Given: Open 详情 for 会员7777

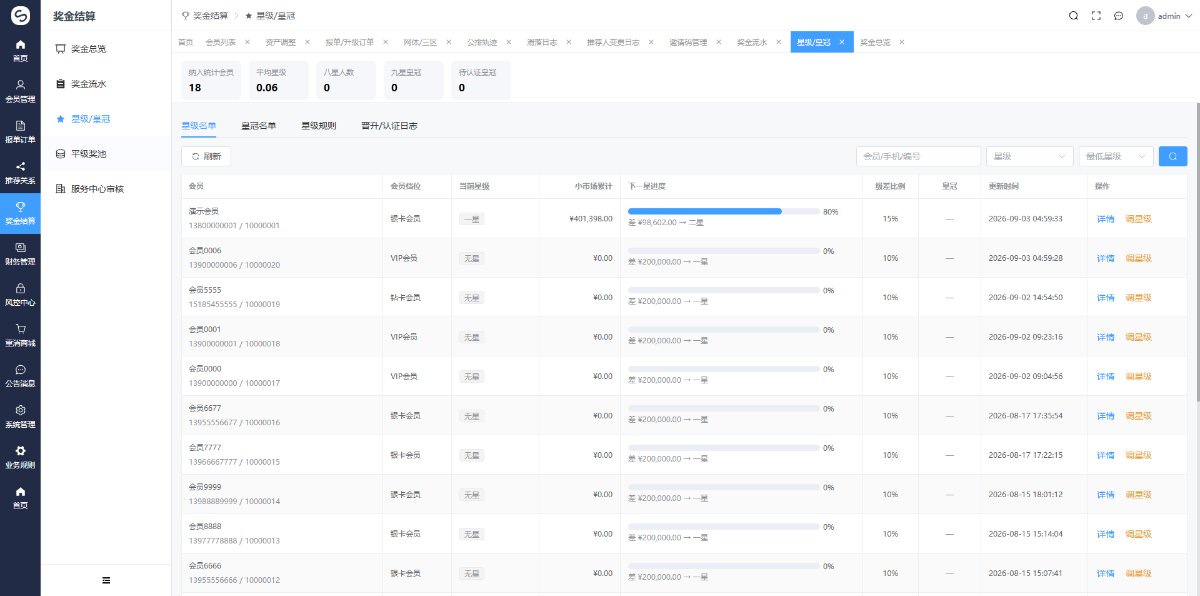Looking at the screenshot, I should 1105,455.
